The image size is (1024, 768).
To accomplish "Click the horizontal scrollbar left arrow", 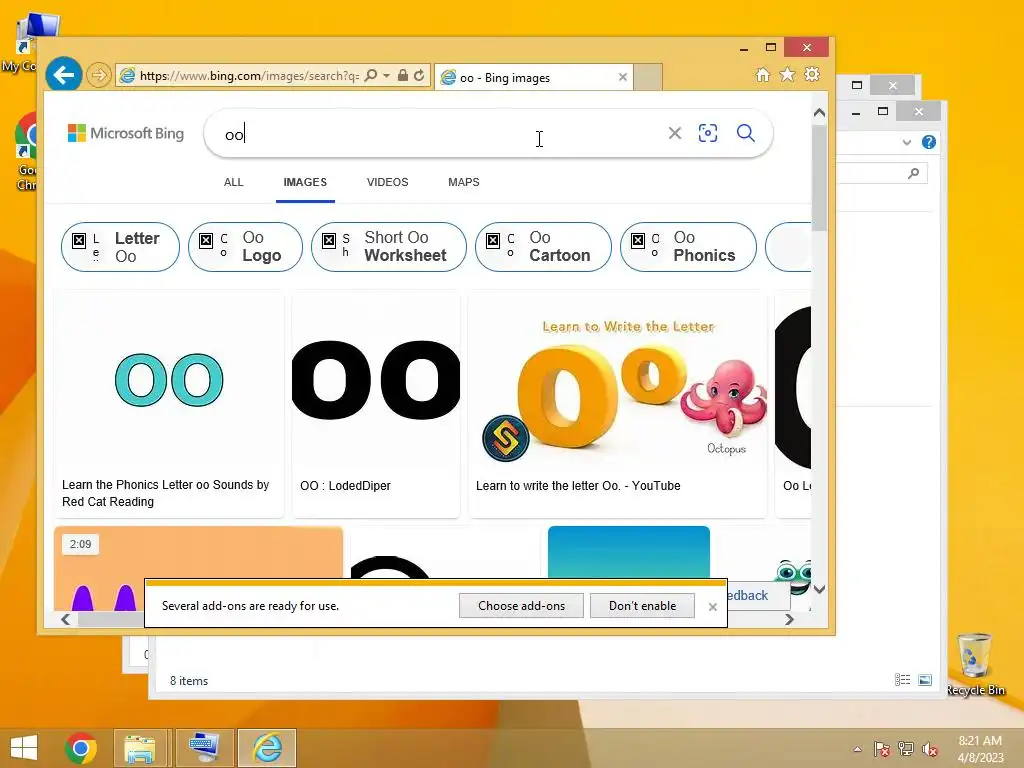I will (x=65, y=619).
